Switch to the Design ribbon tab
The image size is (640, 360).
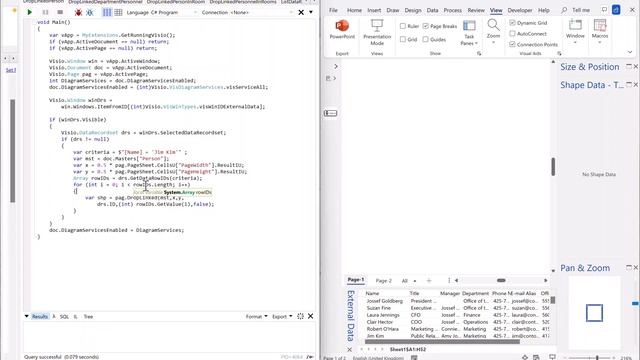413,10
